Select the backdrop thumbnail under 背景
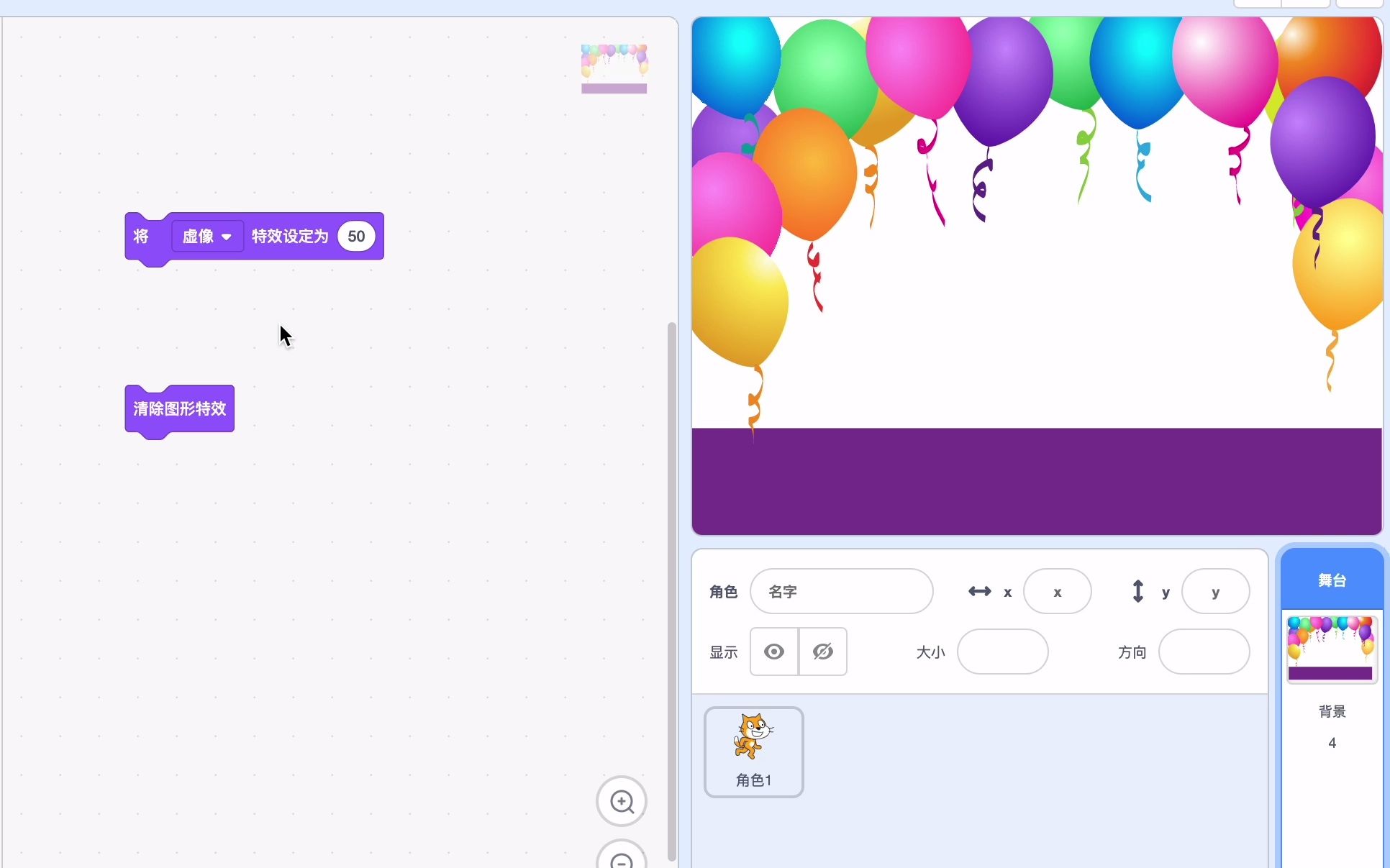1390x868 pixels. 1331,648
